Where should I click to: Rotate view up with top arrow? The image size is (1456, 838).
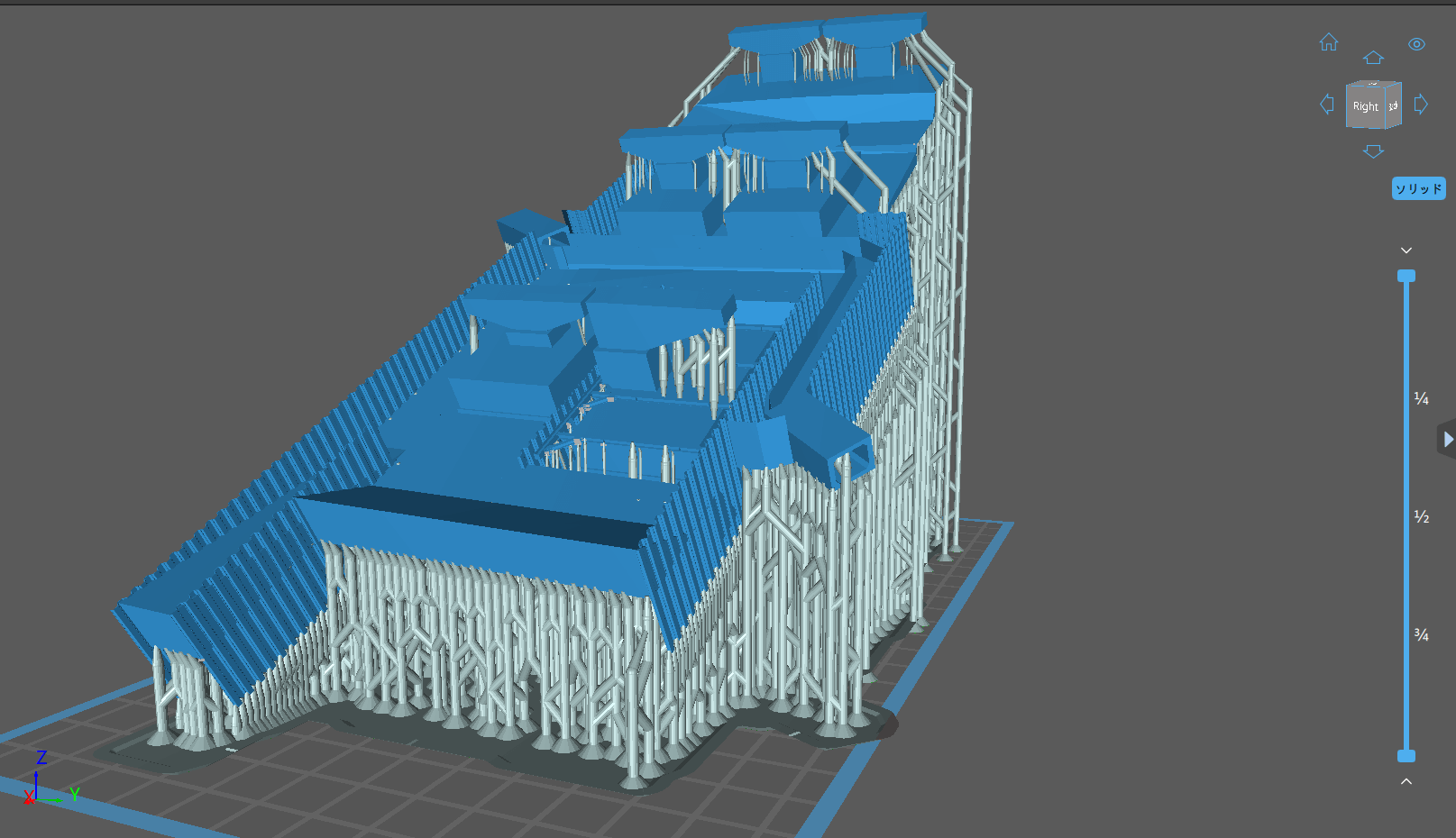click(x=1373, y=58)
